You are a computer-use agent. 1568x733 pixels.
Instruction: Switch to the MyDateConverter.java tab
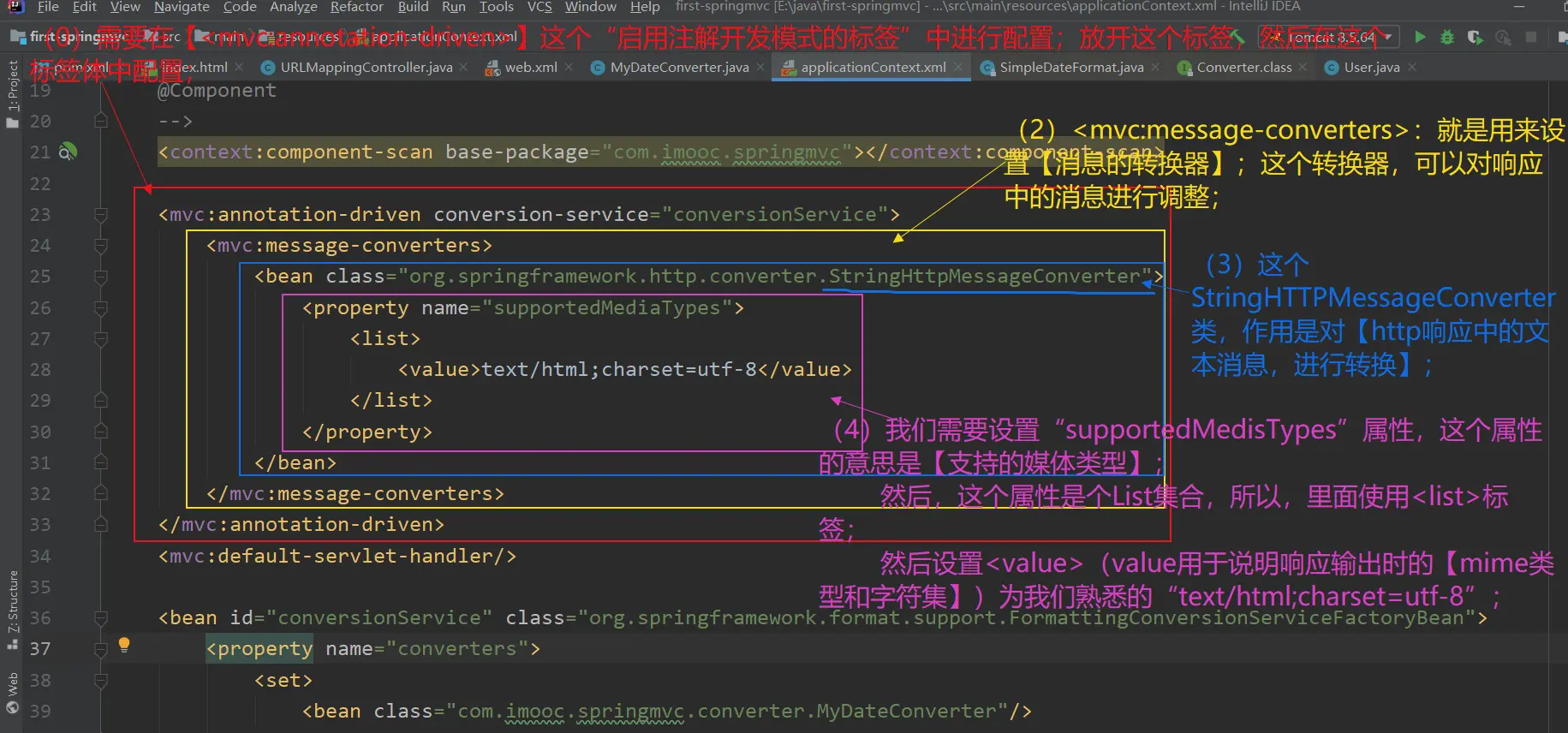click(x=680, y=67)
